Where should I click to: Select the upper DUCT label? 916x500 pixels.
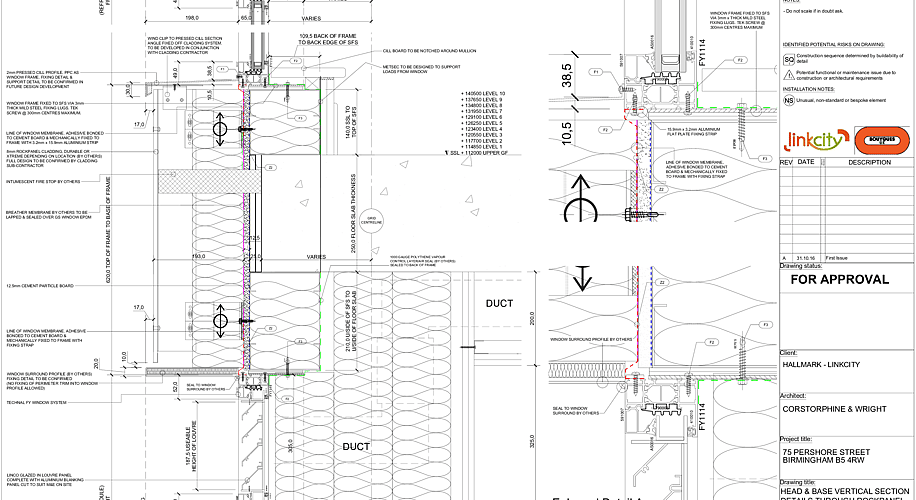click(499, 304)
